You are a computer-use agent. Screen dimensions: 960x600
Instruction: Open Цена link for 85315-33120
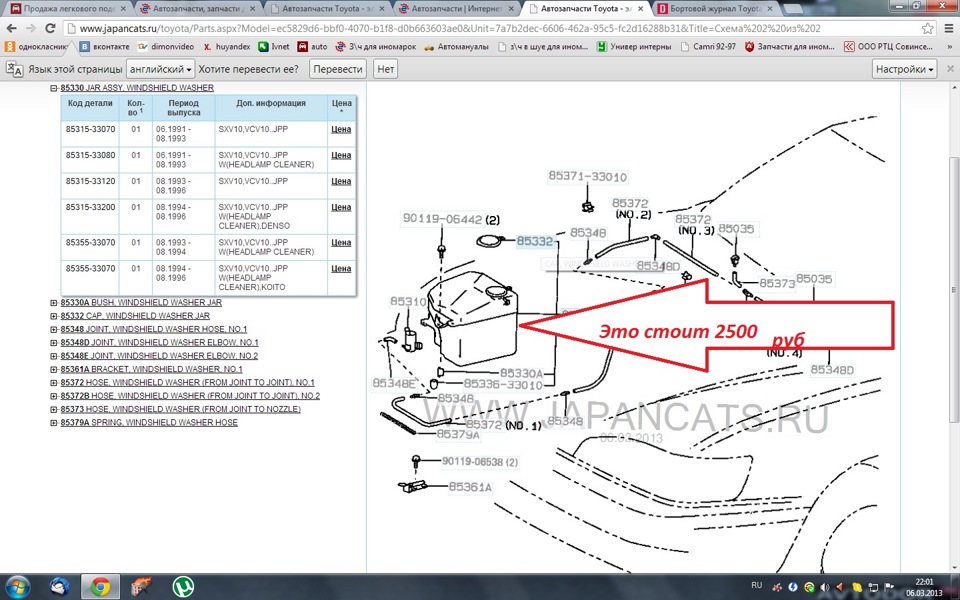(341, 181)
